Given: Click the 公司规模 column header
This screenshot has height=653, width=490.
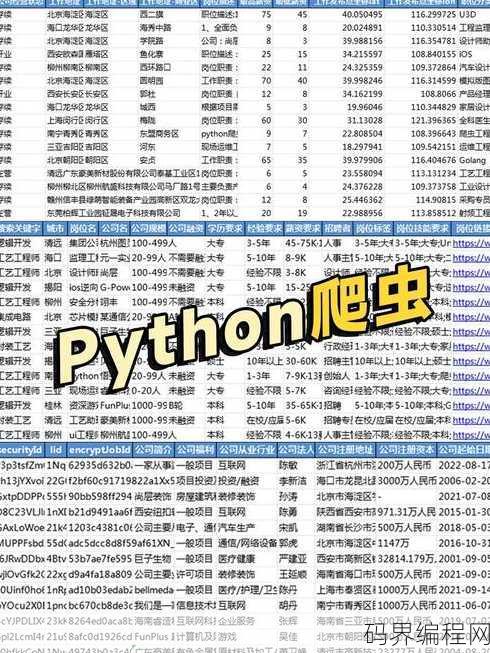Looking at the screenshot, I should coord(149,228).
